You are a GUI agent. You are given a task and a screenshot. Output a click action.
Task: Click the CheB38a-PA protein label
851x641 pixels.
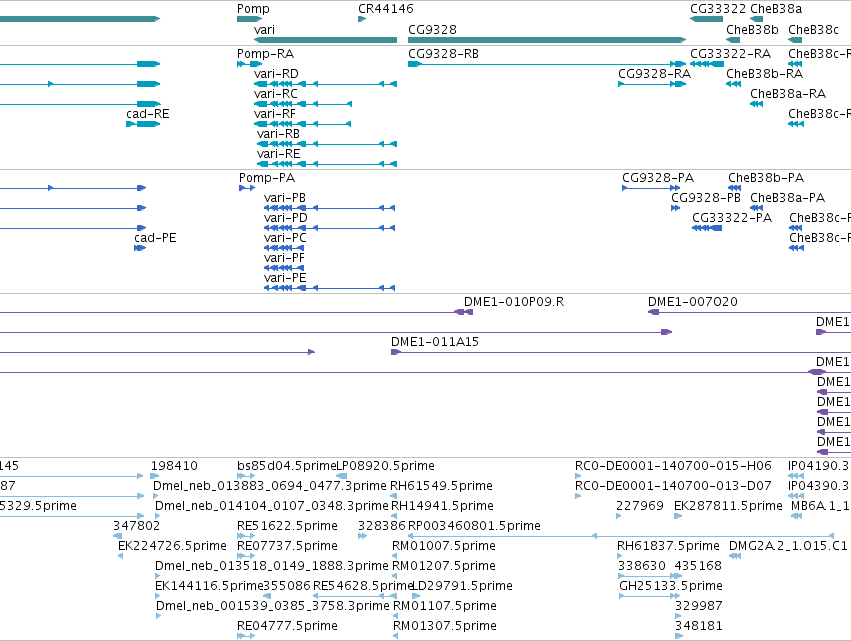point(788,198)
